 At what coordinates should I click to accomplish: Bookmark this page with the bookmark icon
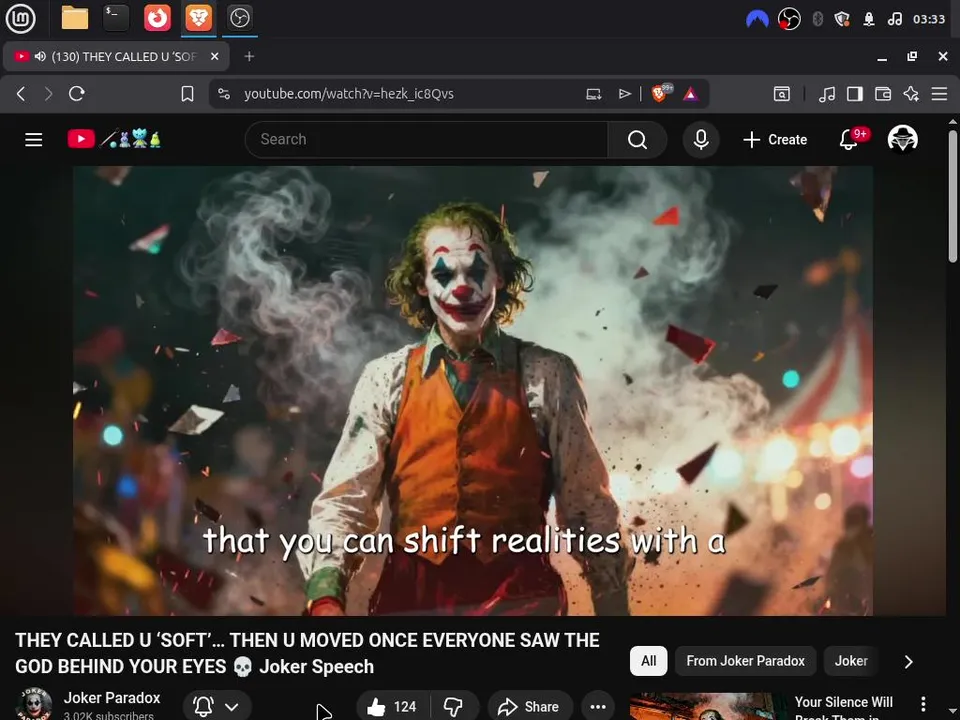[187, 94]
